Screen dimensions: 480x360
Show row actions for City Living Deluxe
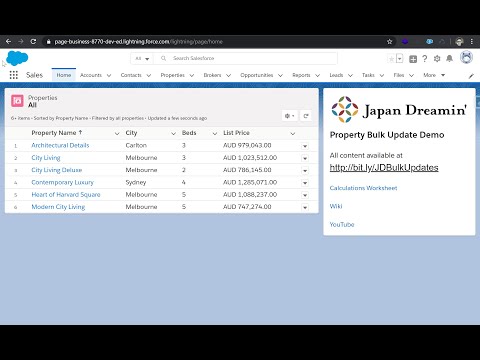305,171
